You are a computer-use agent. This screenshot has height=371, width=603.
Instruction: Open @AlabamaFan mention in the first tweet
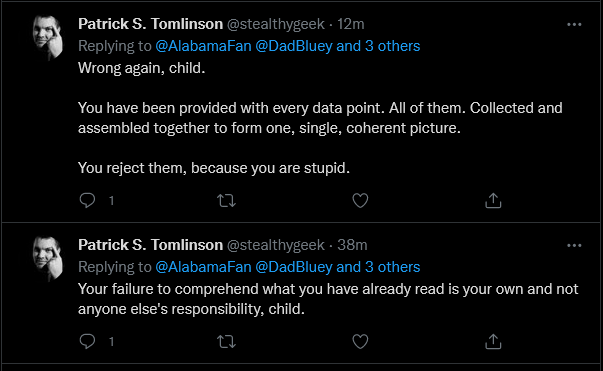coord(203,46)
